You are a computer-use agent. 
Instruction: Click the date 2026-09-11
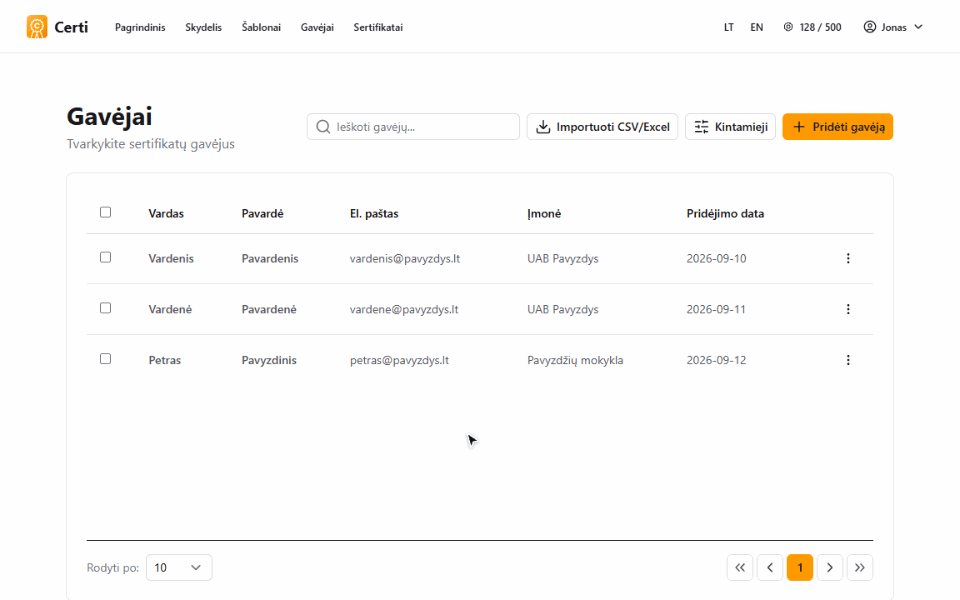point(716,309)
